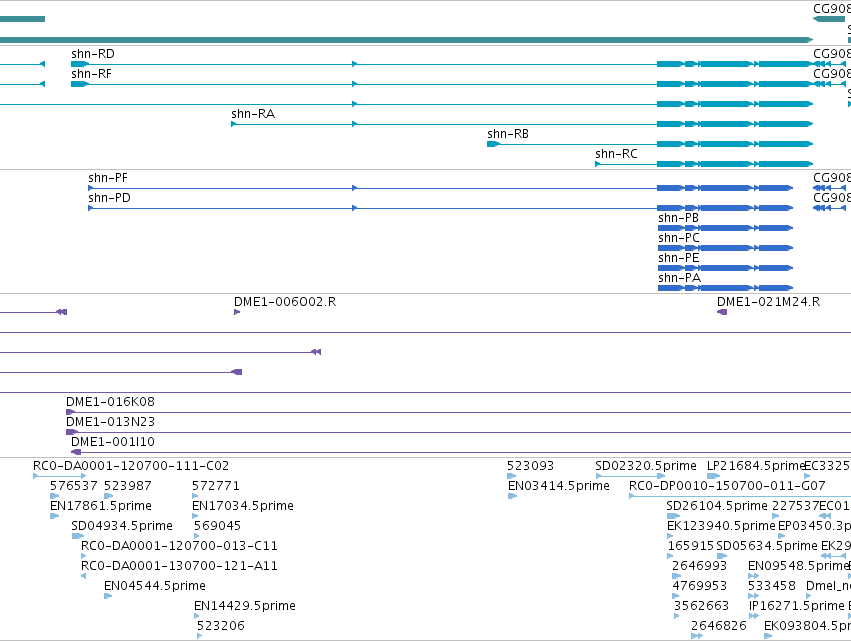The height and width of the screenshot is (641, 851).
Task: Click the RC0-DP0010-150700-011-G07 label
Action: point(727,486)
